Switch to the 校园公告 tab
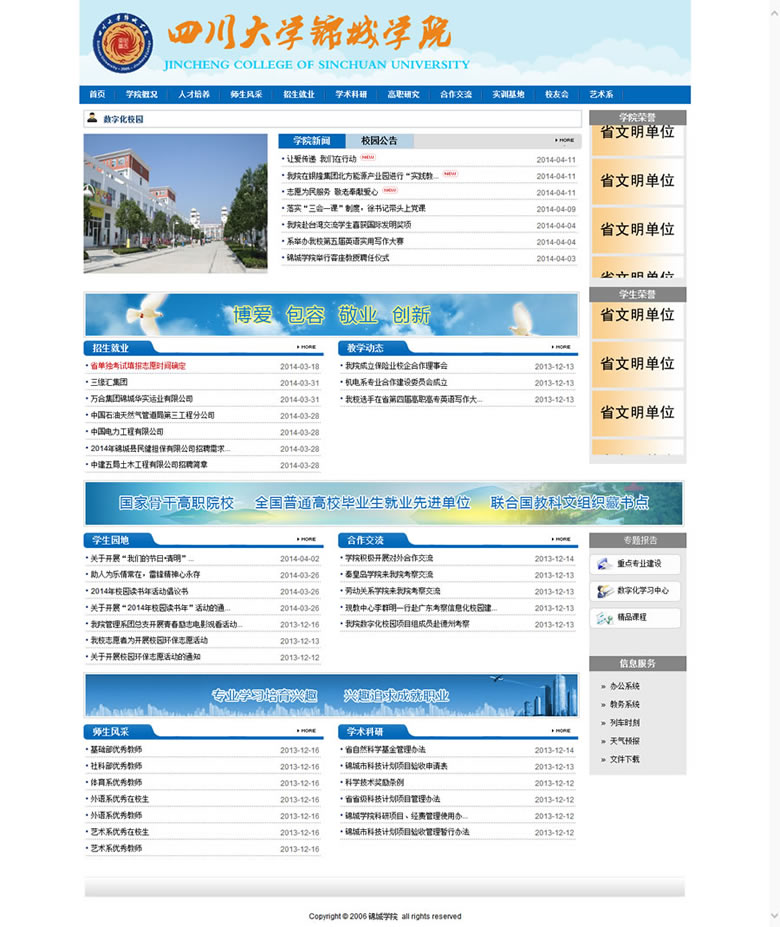This screenshot has width=780, height=927. coord(379,141)
